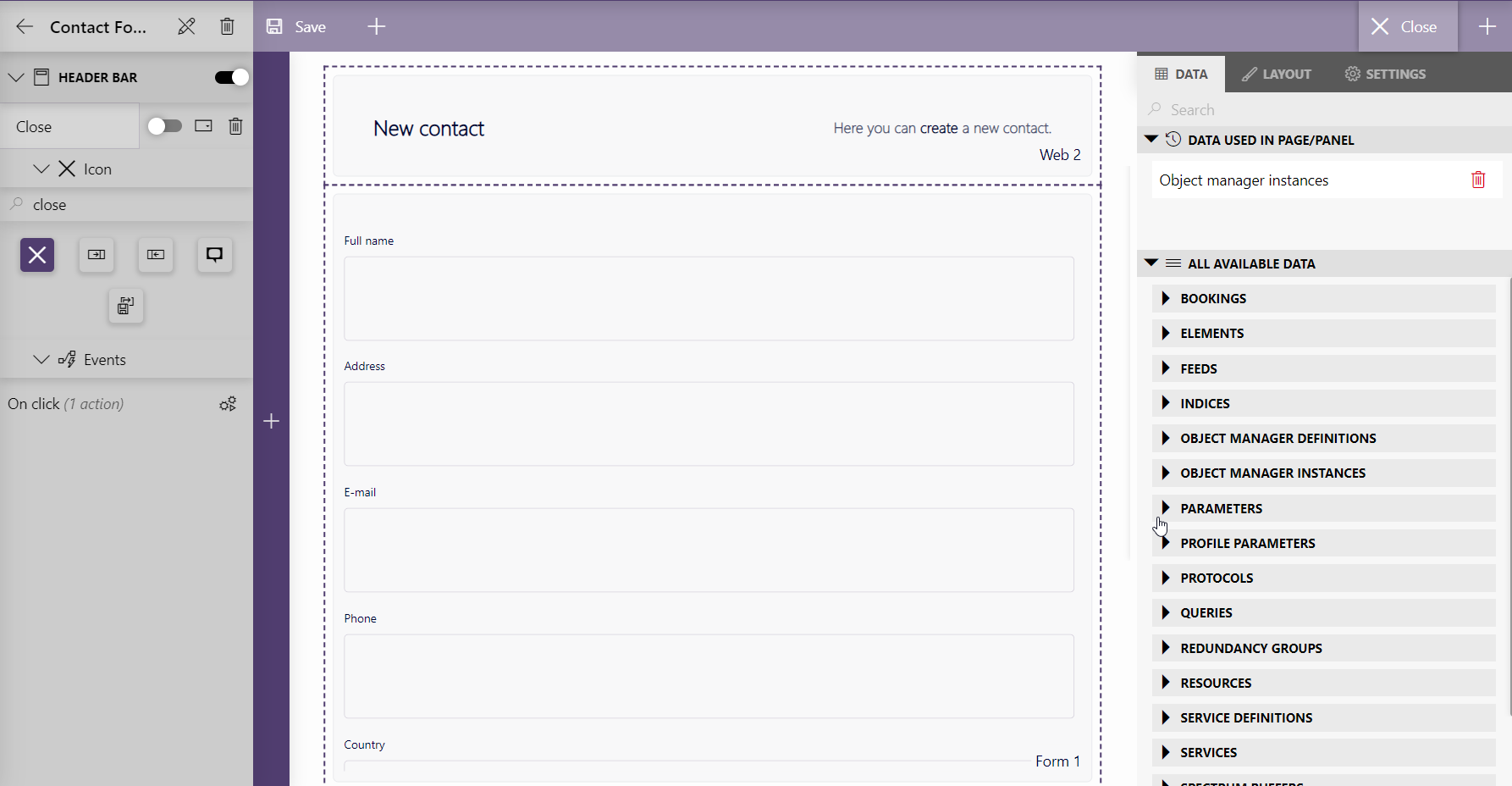Select the X close icon variant

tap(36, 254)
